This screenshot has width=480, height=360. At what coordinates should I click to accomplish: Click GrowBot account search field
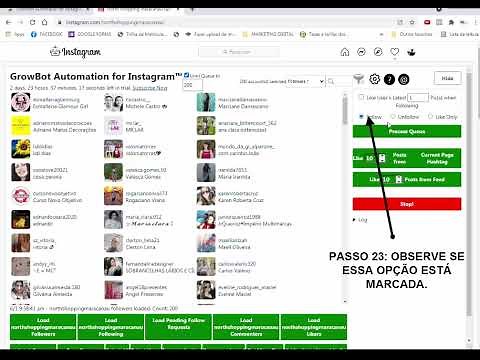pyautogui.click(x=339, y=81)
